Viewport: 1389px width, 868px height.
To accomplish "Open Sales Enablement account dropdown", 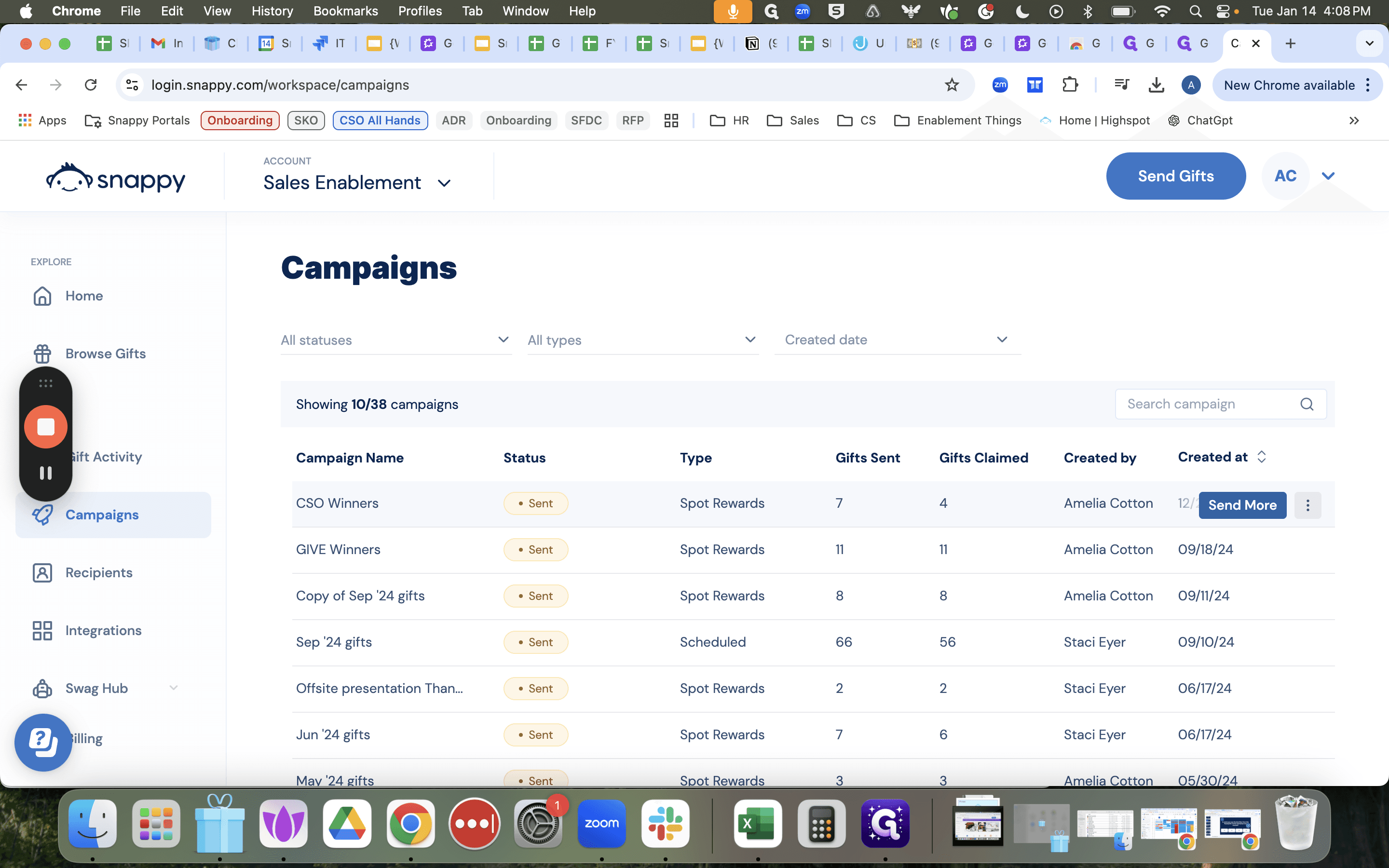I will point(356,183).
